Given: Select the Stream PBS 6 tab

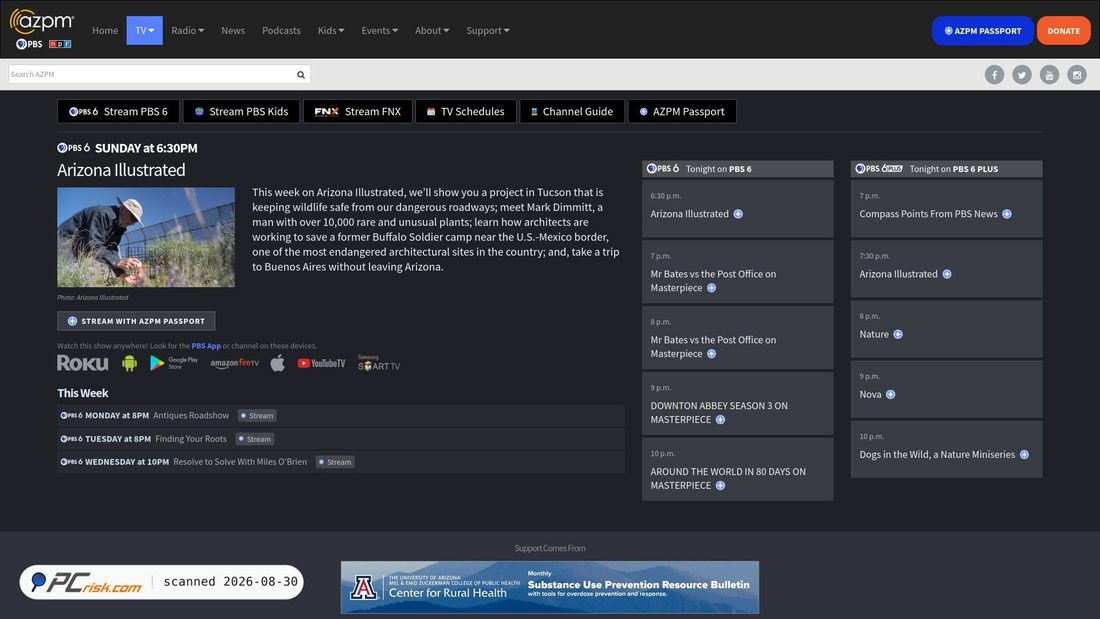Looking at the screenshot, I should [x=119, y=112].
